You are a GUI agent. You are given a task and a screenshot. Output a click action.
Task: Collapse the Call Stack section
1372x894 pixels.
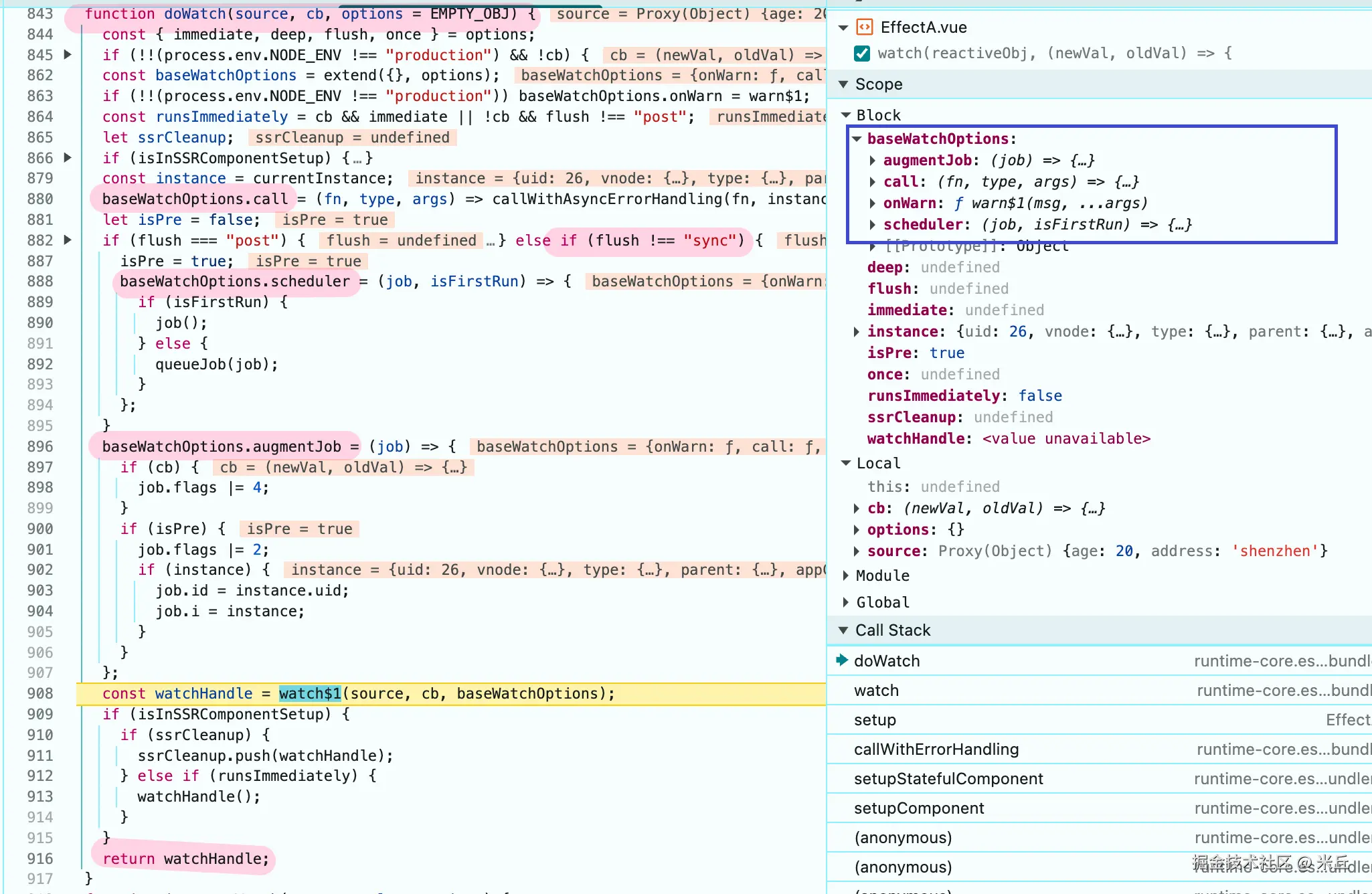pos(843,630)
